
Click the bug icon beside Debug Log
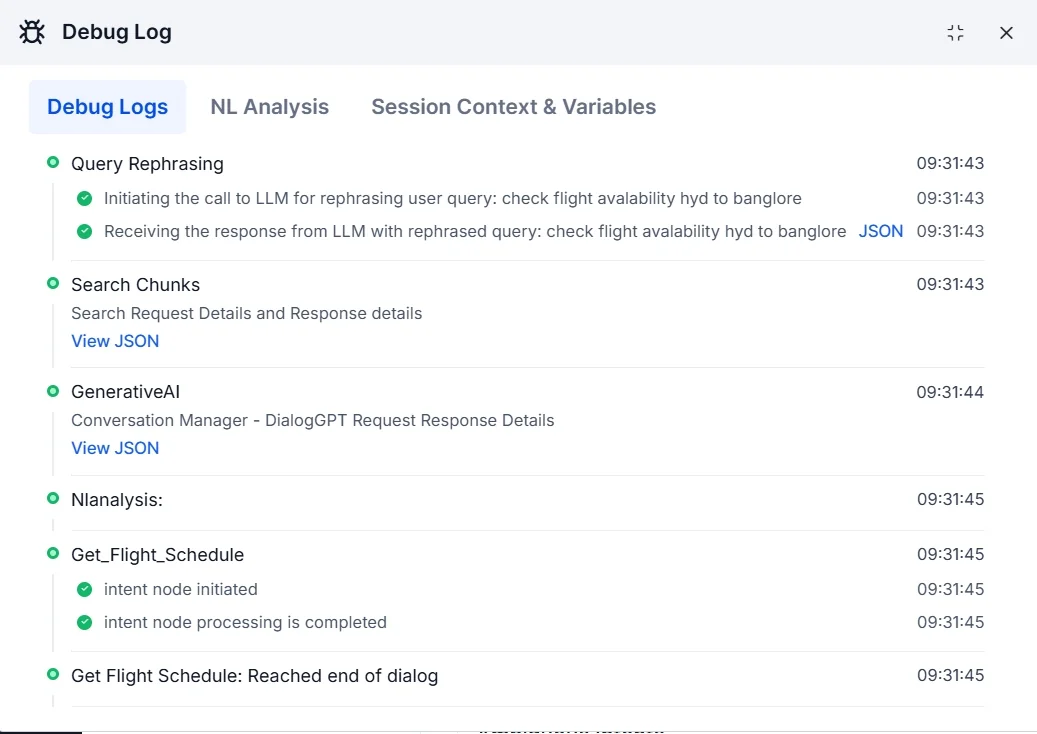point(32,32)
